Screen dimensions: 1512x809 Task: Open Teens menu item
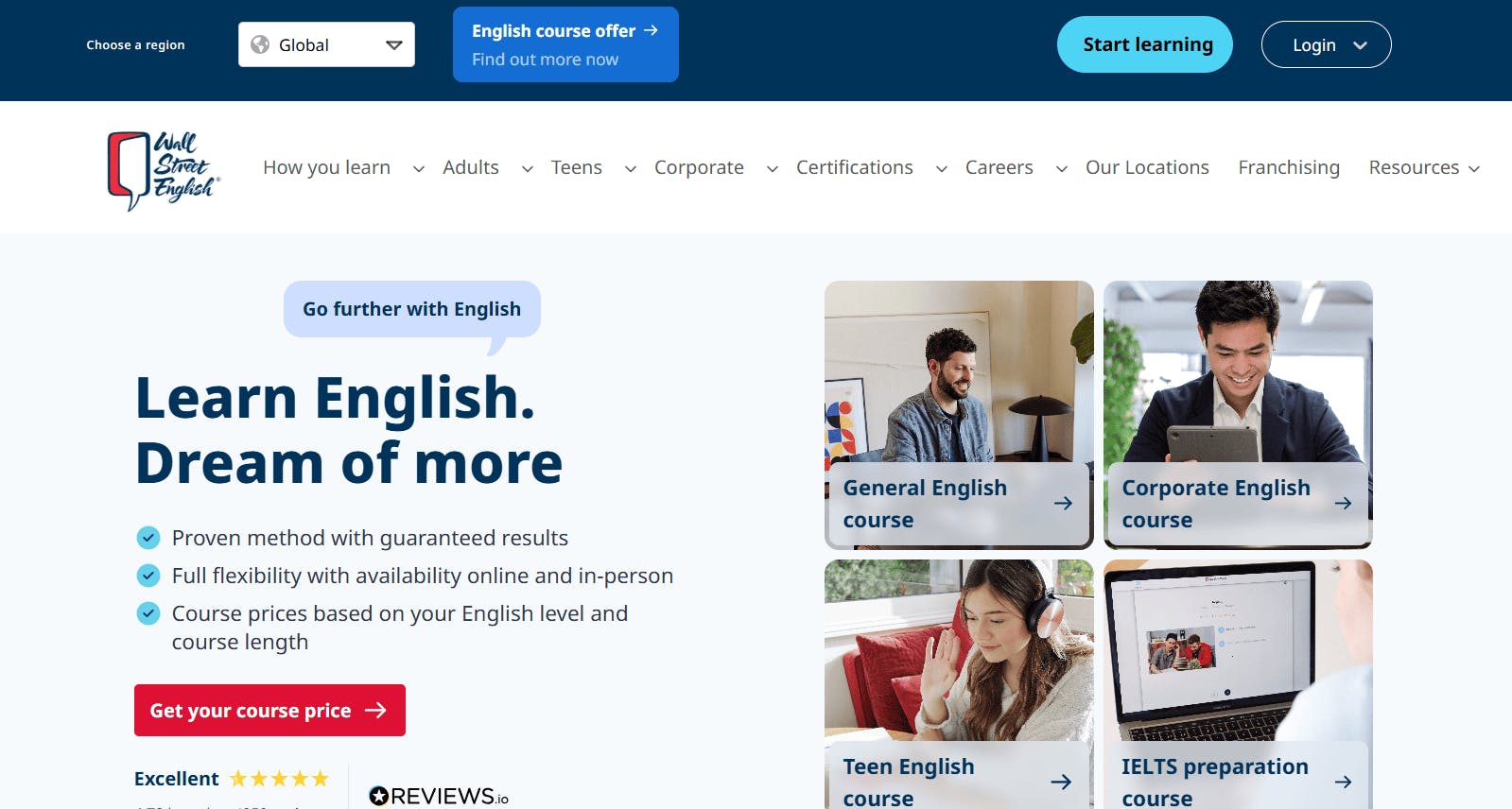577,167
